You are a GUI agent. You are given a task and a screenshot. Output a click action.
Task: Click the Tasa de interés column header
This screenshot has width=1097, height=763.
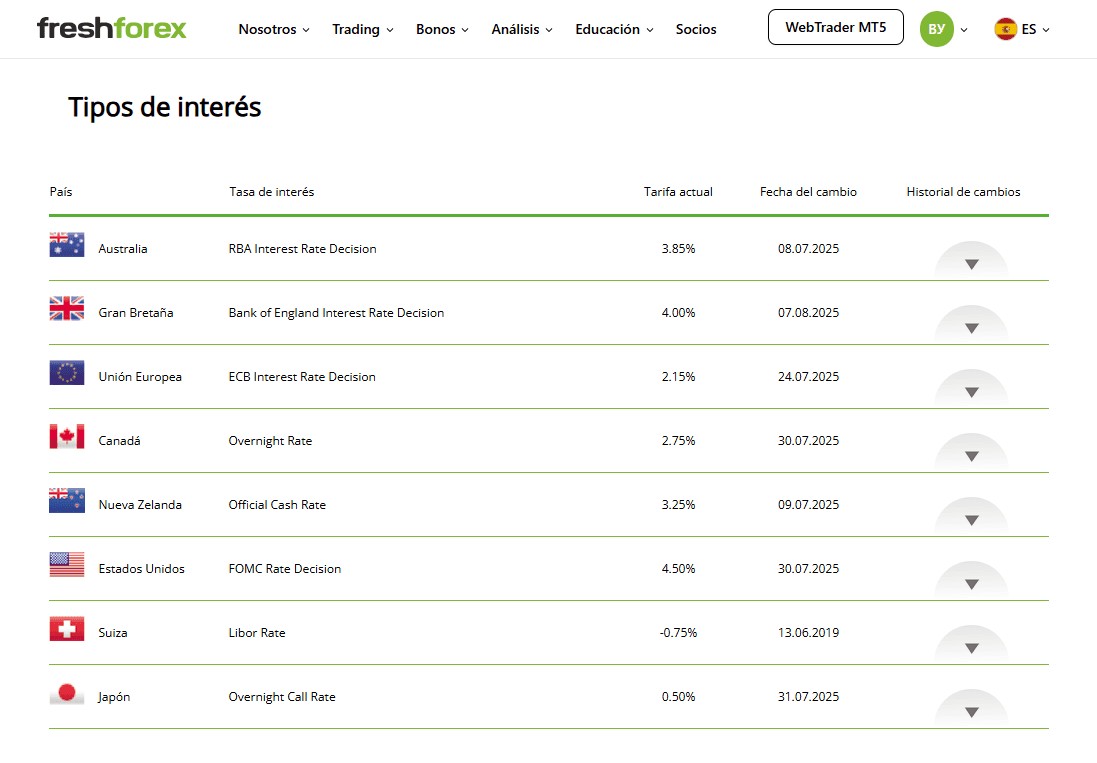pos(271,192)
